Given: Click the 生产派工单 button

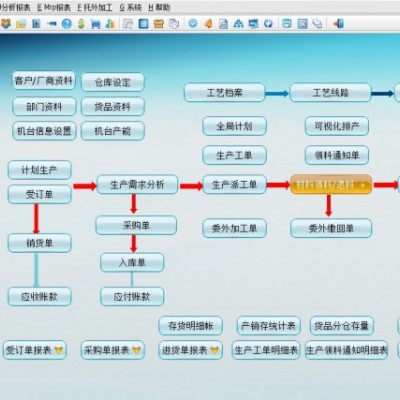Looking at the screenshot, I should 234,184.
